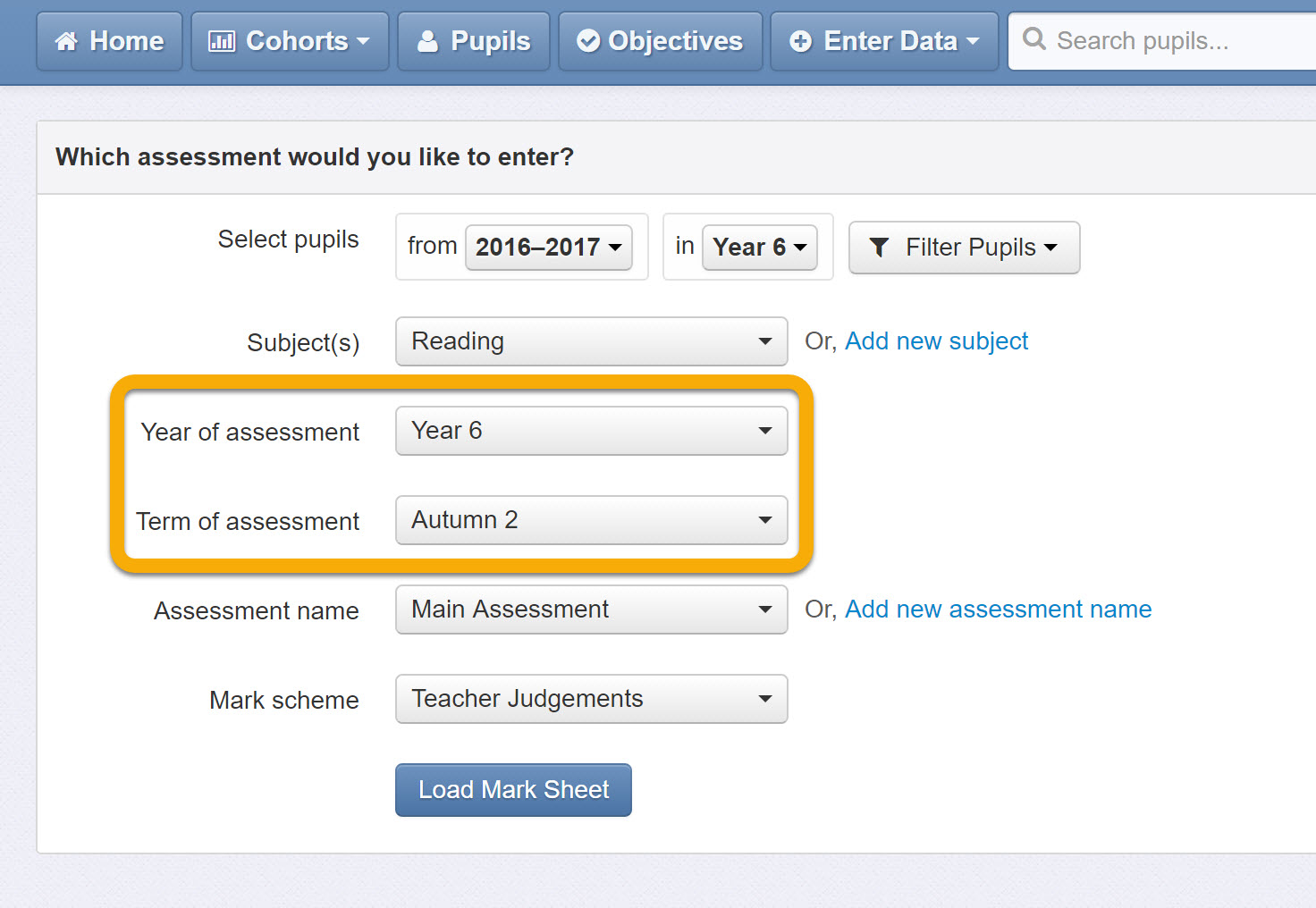Open the Year of assessment dropdown
This screenshot has width=1316, height=908.
coord(592,431)
